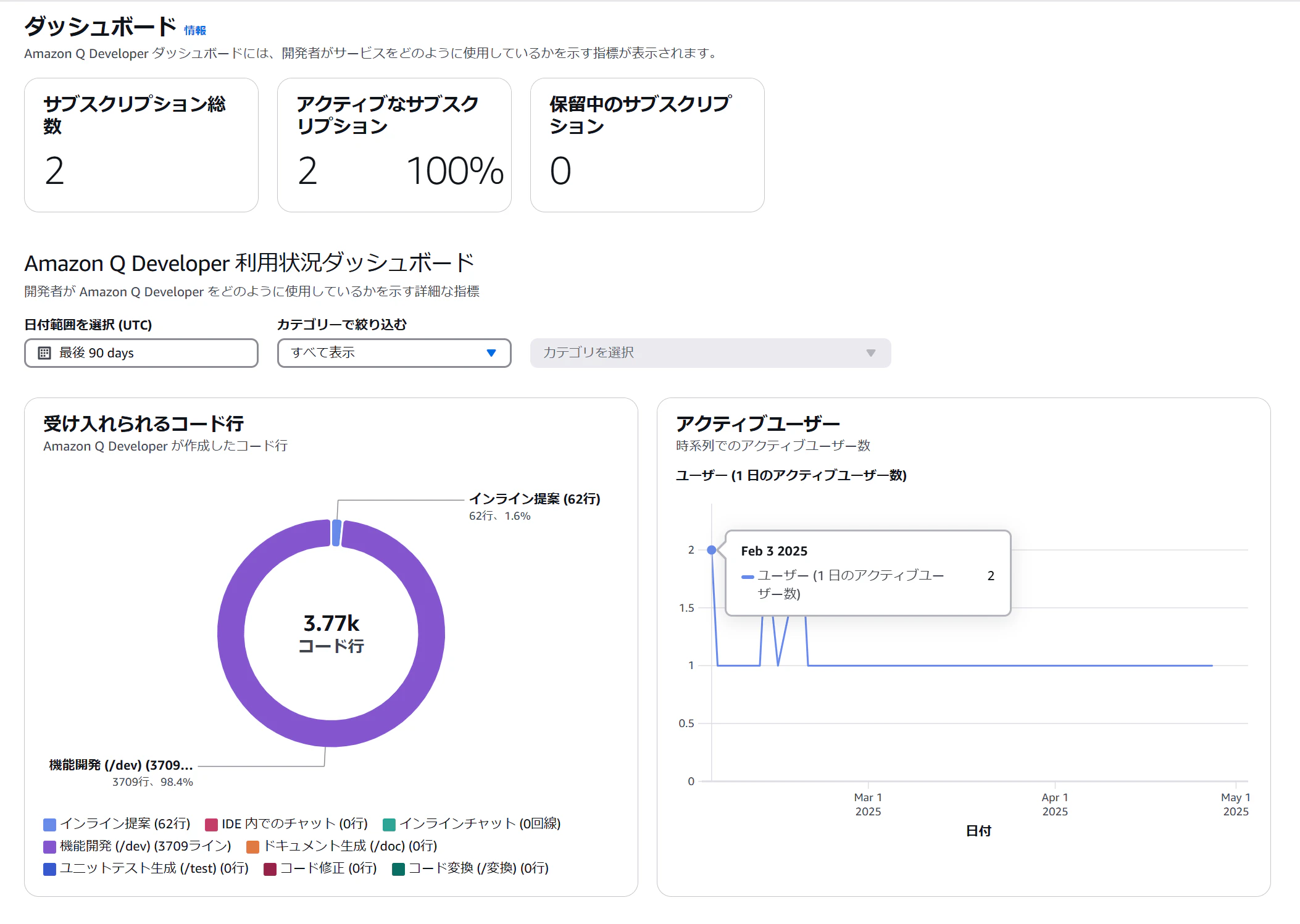Toggle ユニットテスト生成 (/test) legend entry

pyautogui.click(x=146, y=868)
